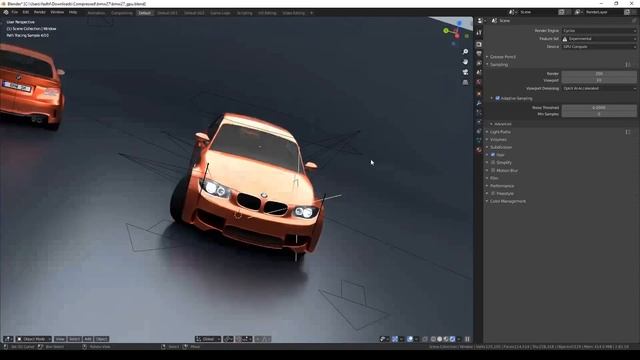Open the viewport Select menu
640x360 pixels.
pos(74,339)
